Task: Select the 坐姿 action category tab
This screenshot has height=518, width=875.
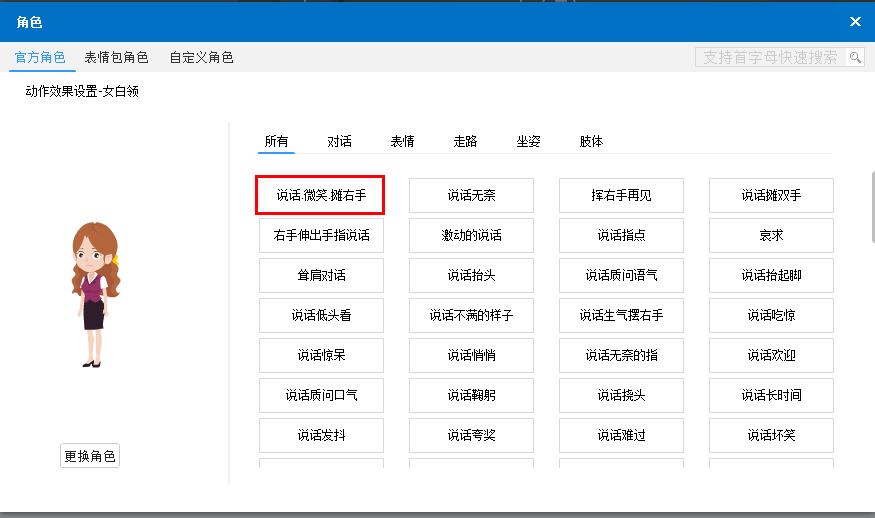Action: pyautogui.click(x=528, y=141)
